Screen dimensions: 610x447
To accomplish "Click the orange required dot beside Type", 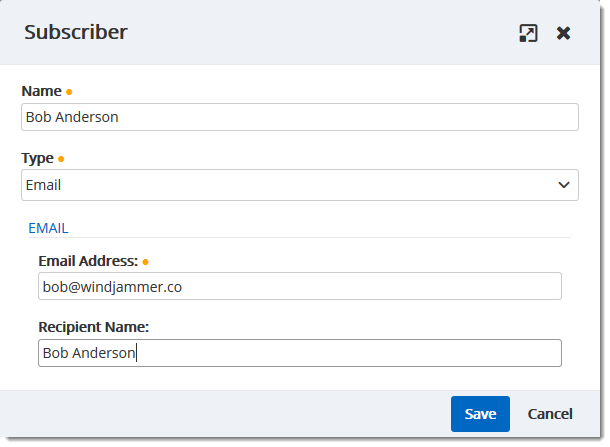I will 61,158.
